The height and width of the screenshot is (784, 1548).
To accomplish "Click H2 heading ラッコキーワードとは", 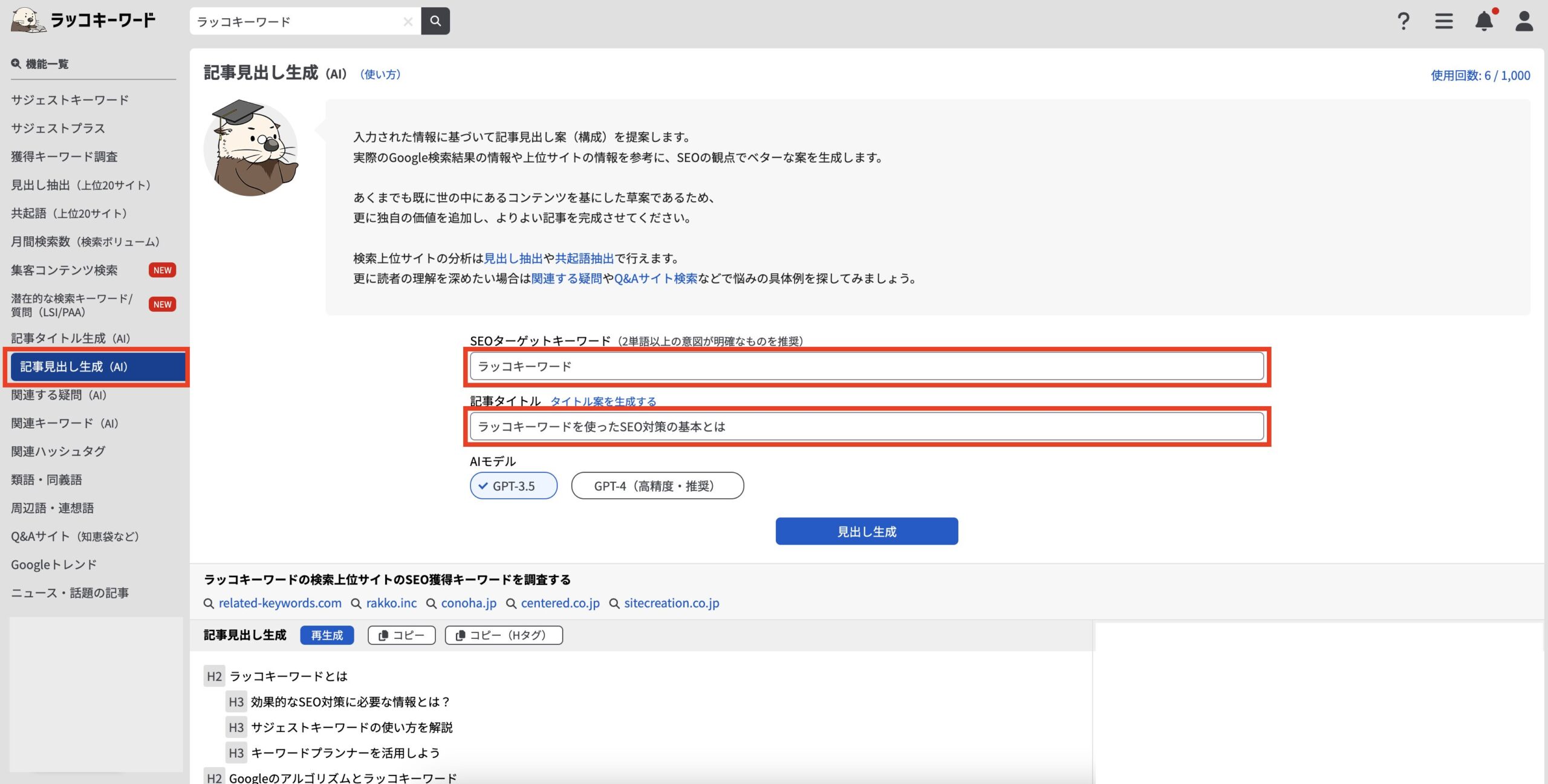I will pos(288,676).
